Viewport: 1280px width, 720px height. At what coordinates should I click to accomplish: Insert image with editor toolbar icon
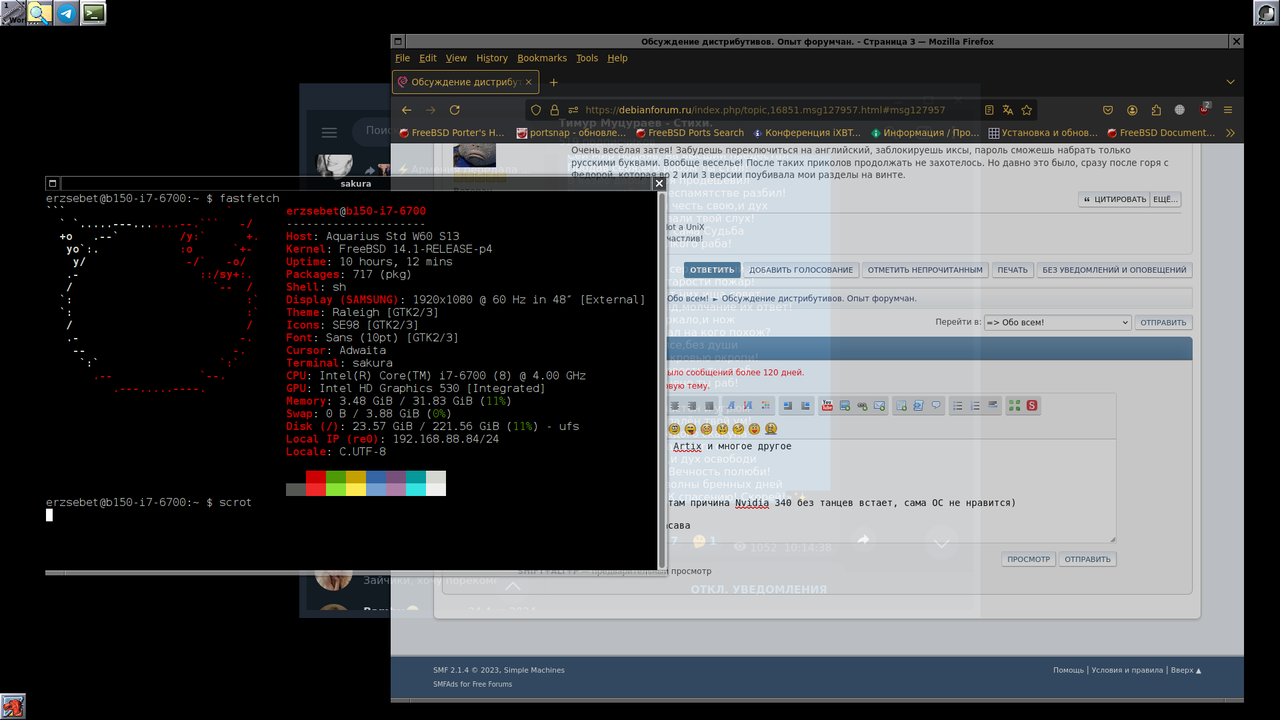coord(846,405)
